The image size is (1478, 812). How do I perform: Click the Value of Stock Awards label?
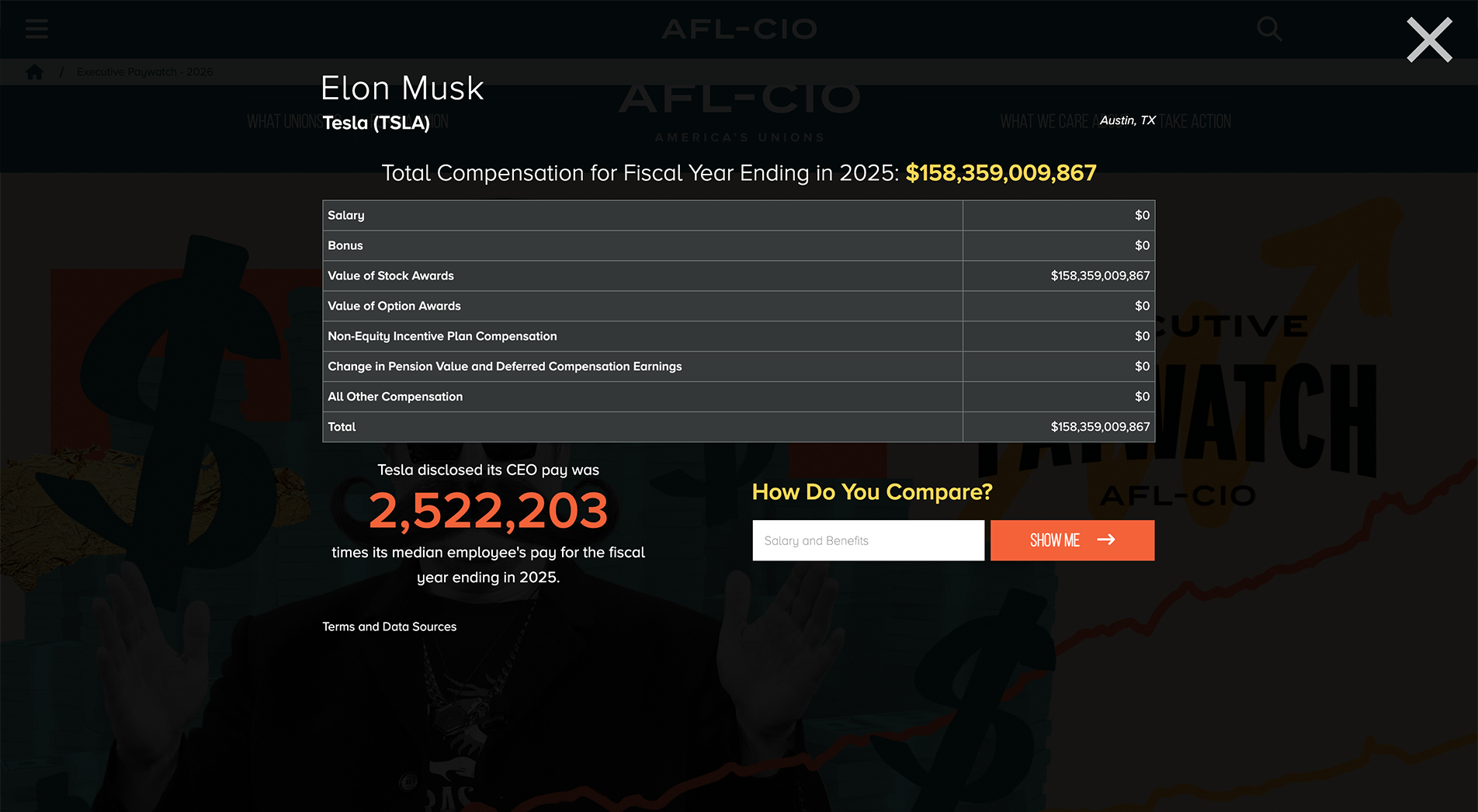pyautogui.click(x=390, y=276)
